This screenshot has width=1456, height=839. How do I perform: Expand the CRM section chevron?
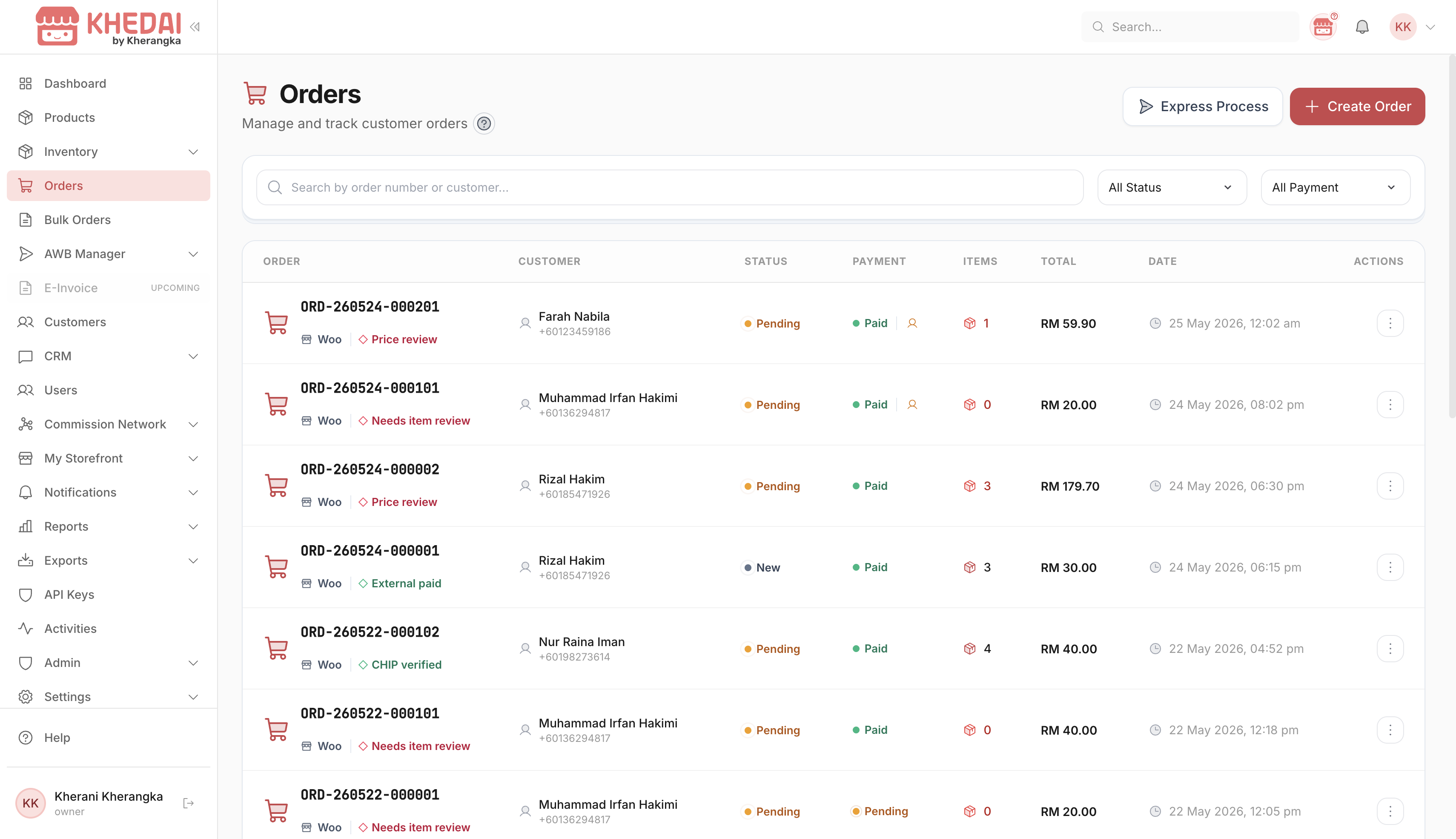194,356
